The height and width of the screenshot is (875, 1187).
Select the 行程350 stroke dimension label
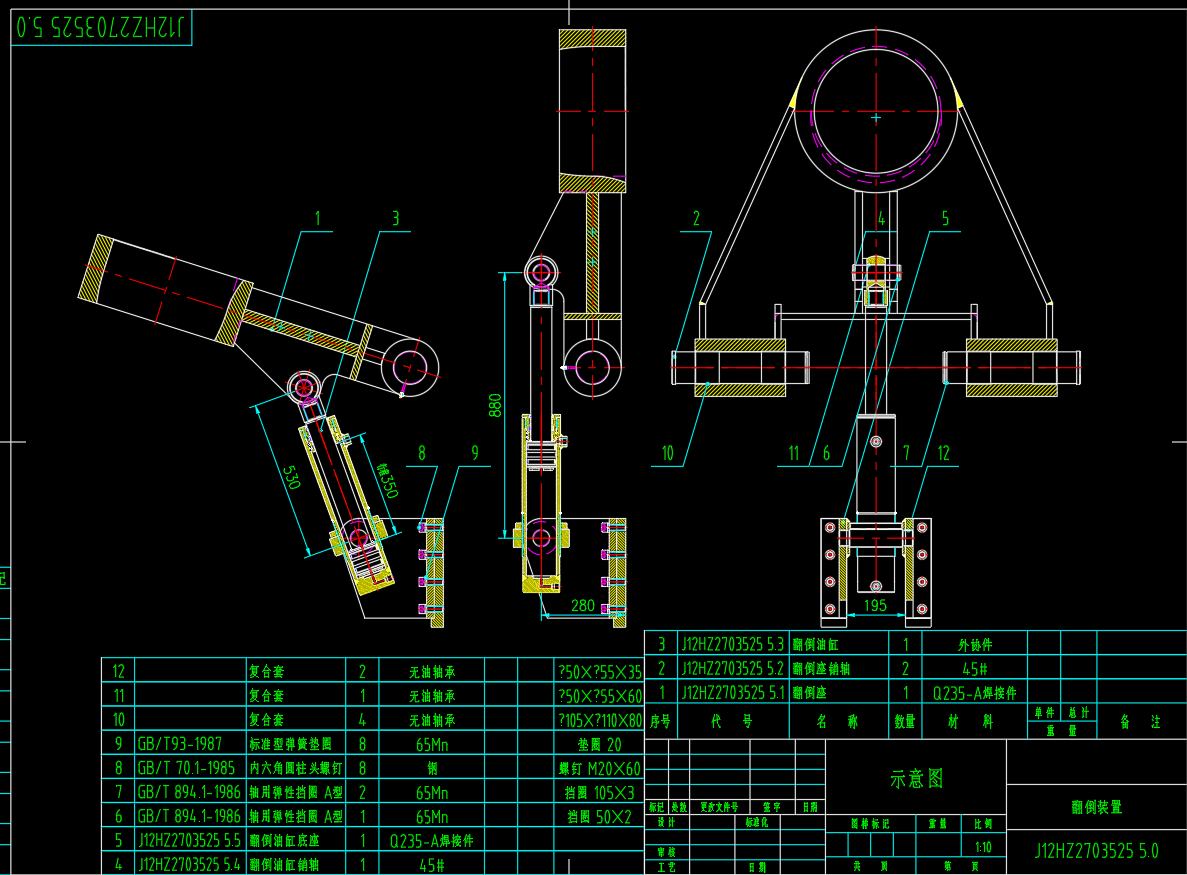[388, 481]
